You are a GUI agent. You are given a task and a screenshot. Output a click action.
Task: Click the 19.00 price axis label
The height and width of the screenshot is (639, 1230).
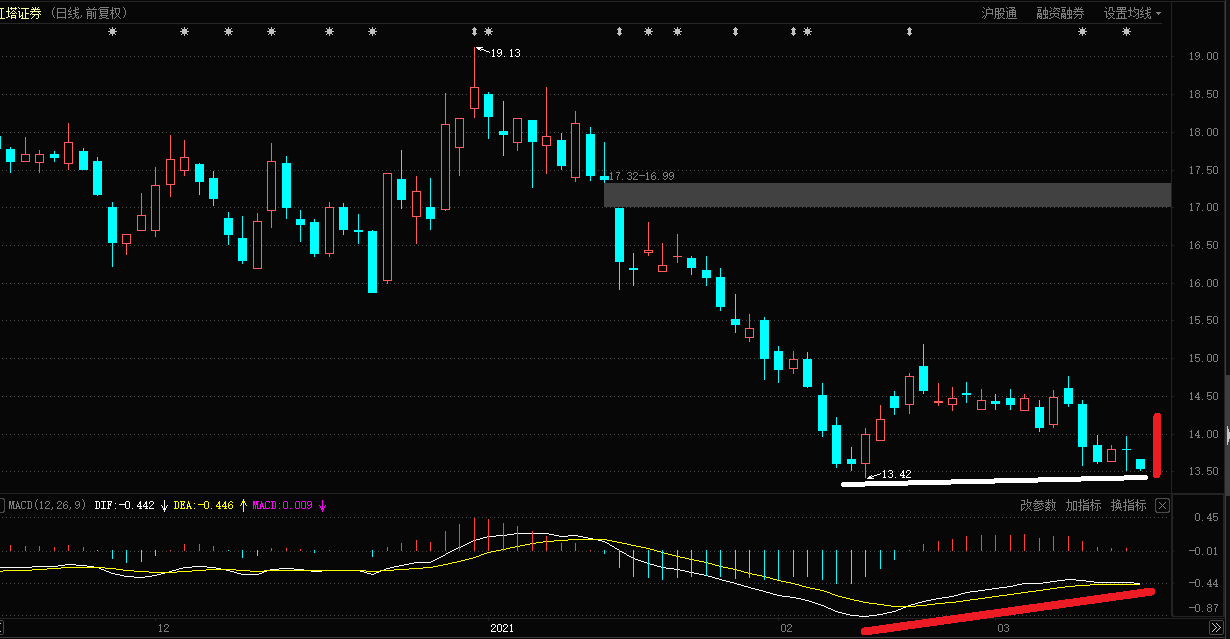1203,57
